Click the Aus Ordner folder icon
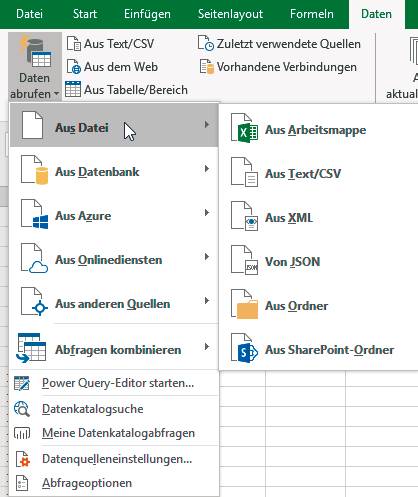Screen dimensions: 418x497 pos(244,304)
